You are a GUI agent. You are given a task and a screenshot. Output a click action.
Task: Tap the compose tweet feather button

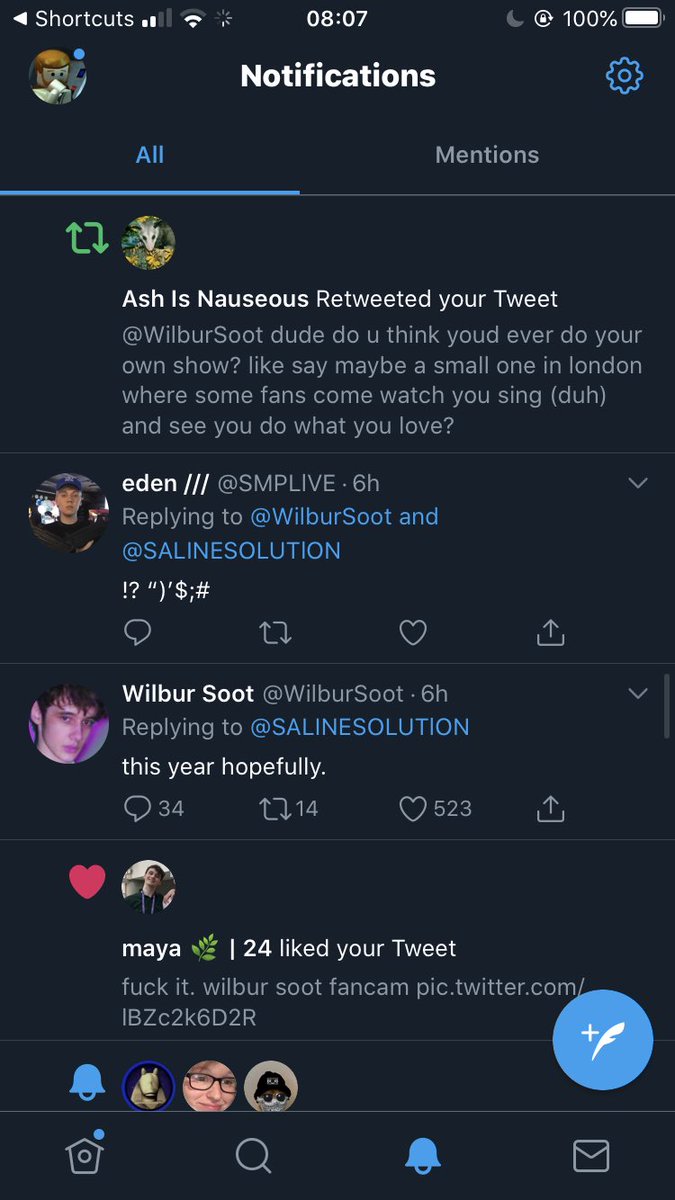(x=602, y=1039)
